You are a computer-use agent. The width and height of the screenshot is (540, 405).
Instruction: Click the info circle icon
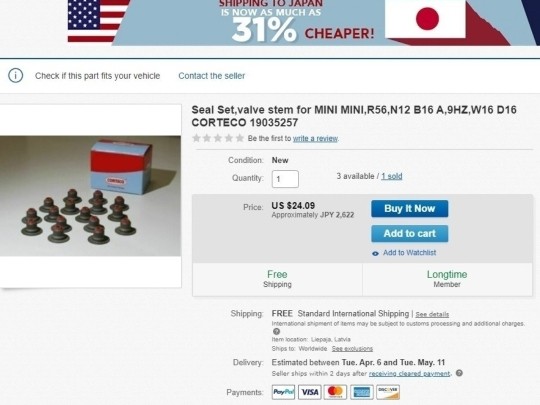click(x=15, y=75)
